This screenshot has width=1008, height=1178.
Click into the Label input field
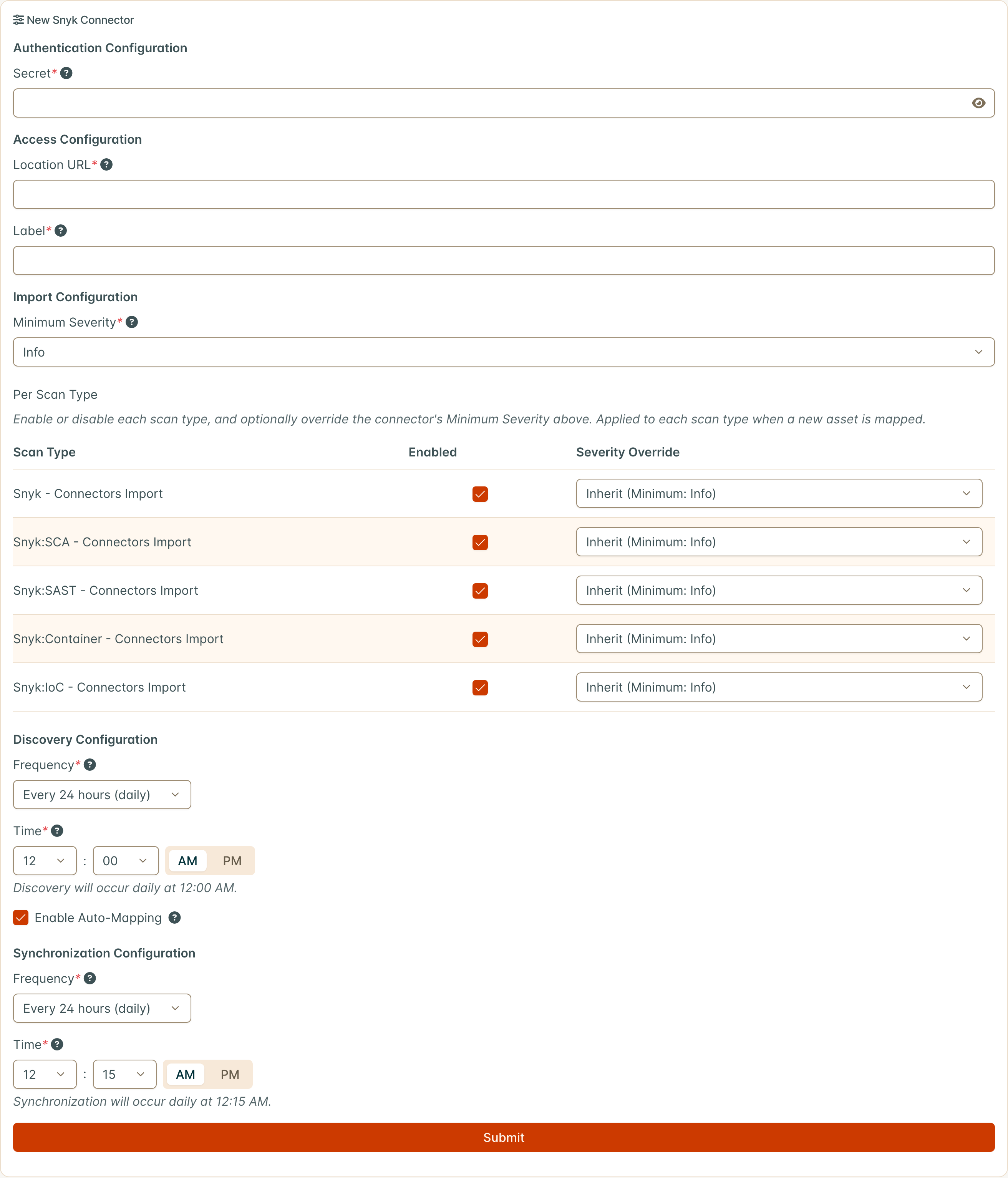(x=504, y=260)
